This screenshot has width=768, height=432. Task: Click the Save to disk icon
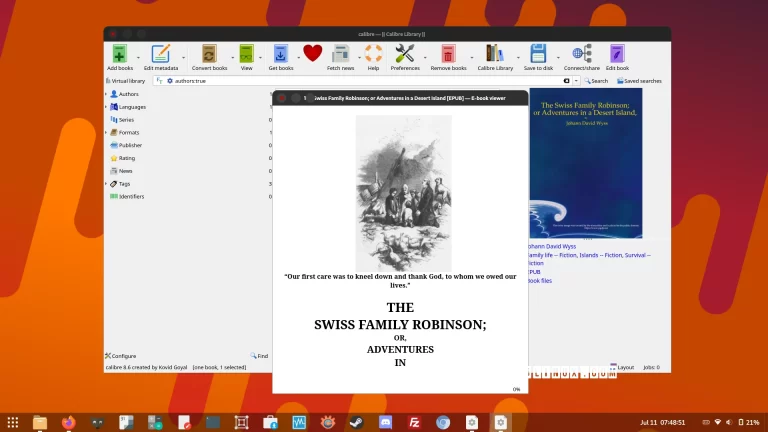(x=537, y=54)
